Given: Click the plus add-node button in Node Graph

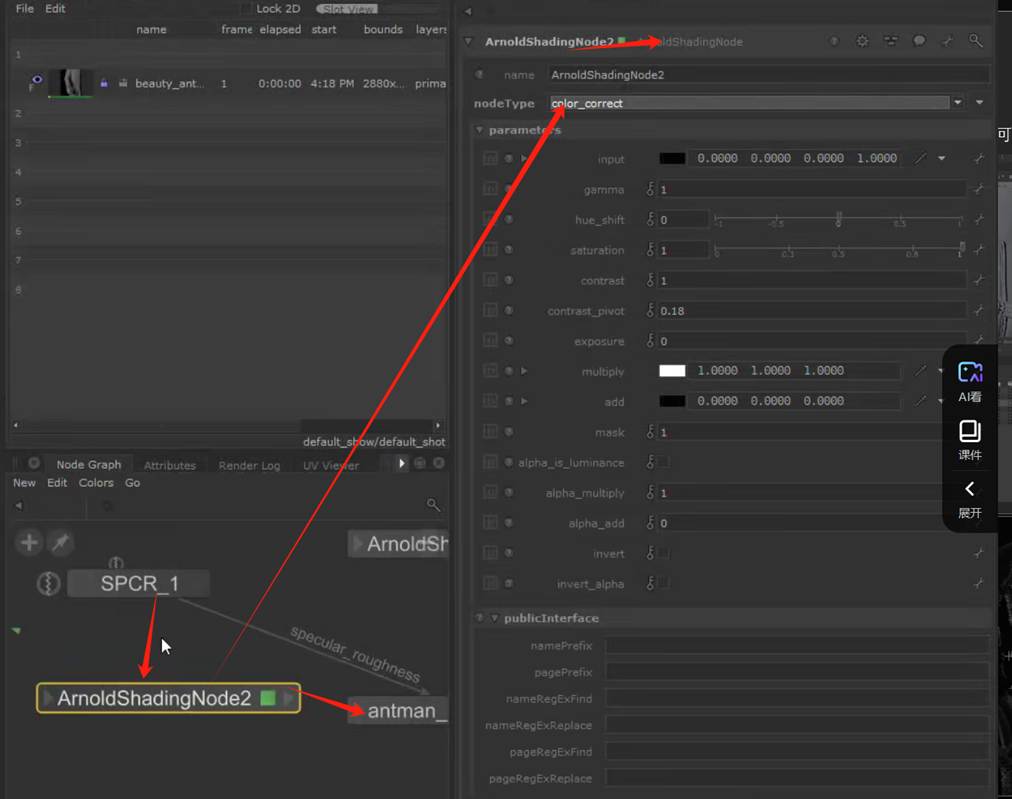Looking at the screenshot, I should click(29, 543).
